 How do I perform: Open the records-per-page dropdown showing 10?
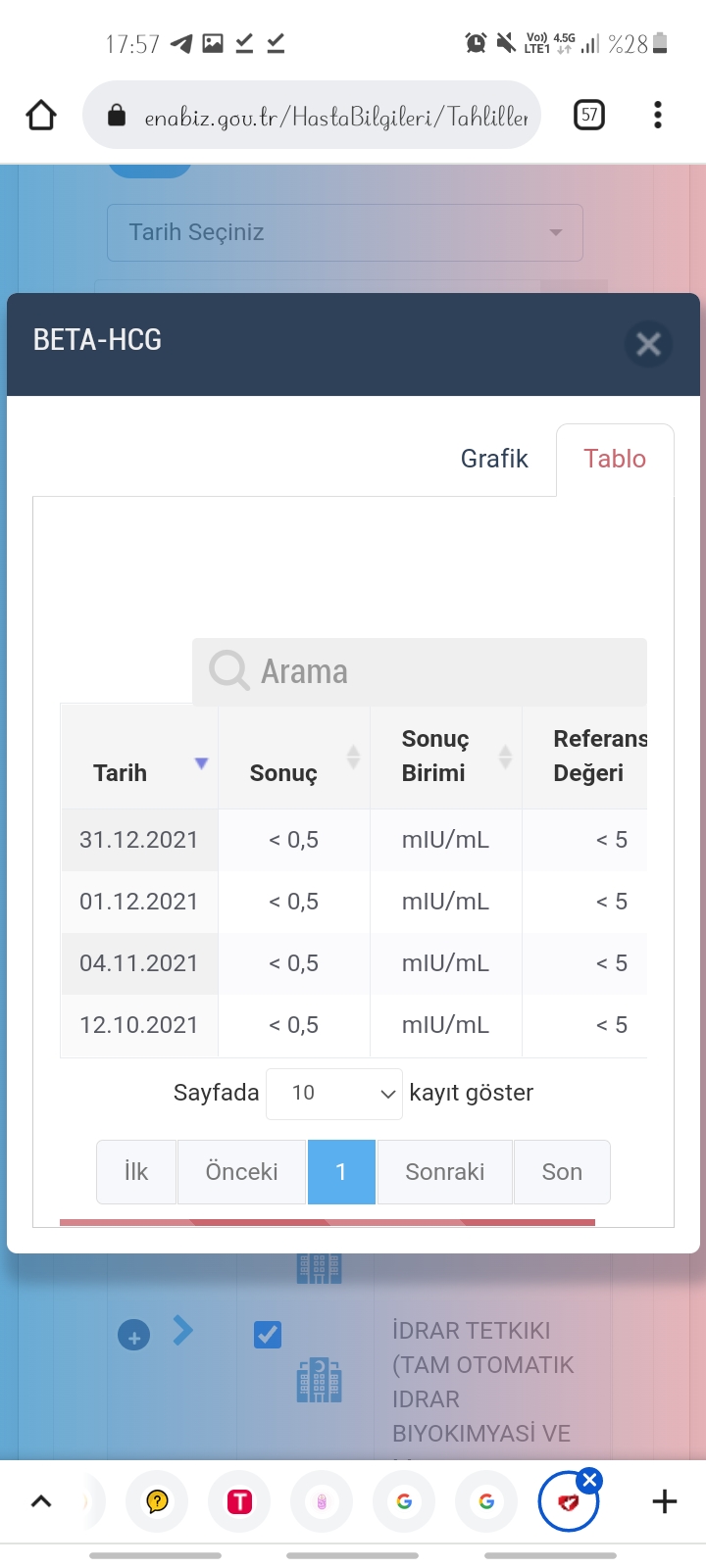334,1094
